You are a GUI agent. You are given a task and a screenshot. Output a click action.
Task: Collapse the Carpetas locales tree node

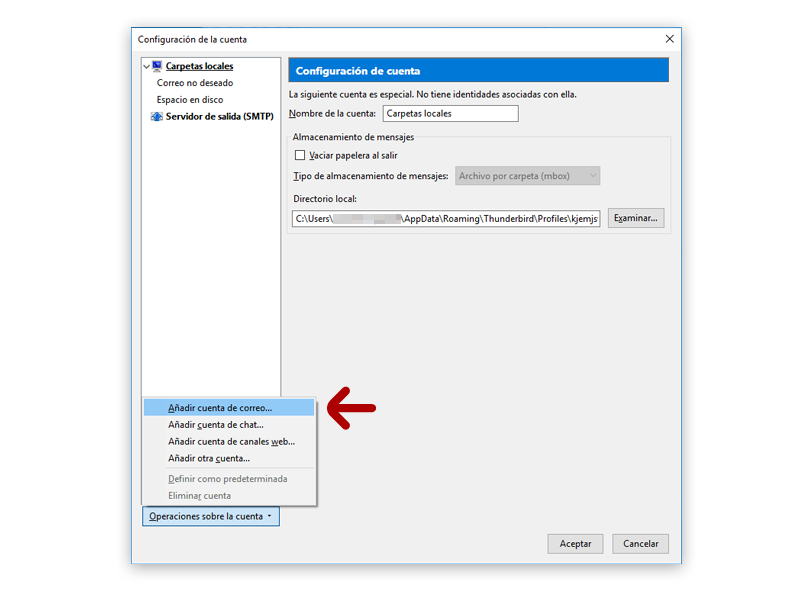[147, 67]
